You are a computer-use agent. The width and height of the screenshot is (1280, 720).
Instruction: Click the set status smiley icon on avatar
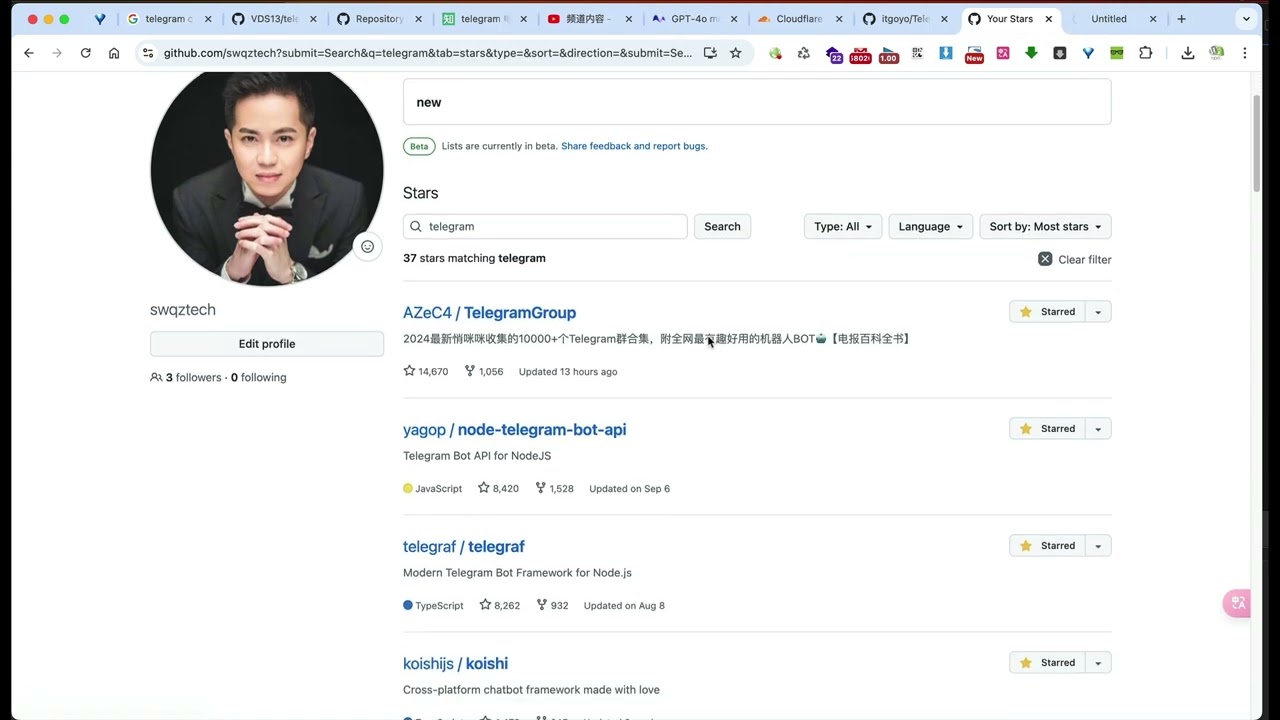(367, 246)
